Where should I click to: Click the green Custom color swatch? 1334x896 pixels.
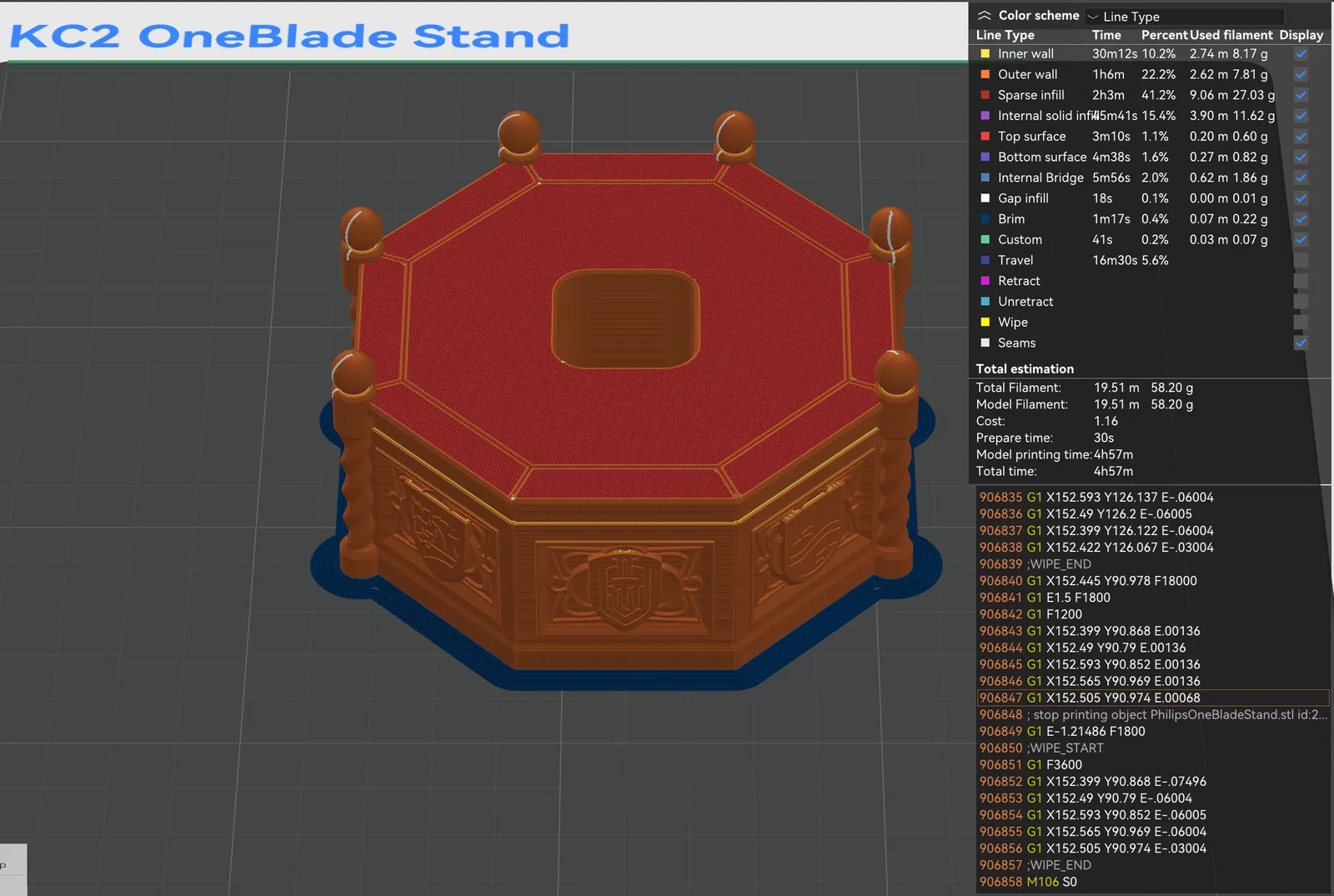tap(985, 240)
